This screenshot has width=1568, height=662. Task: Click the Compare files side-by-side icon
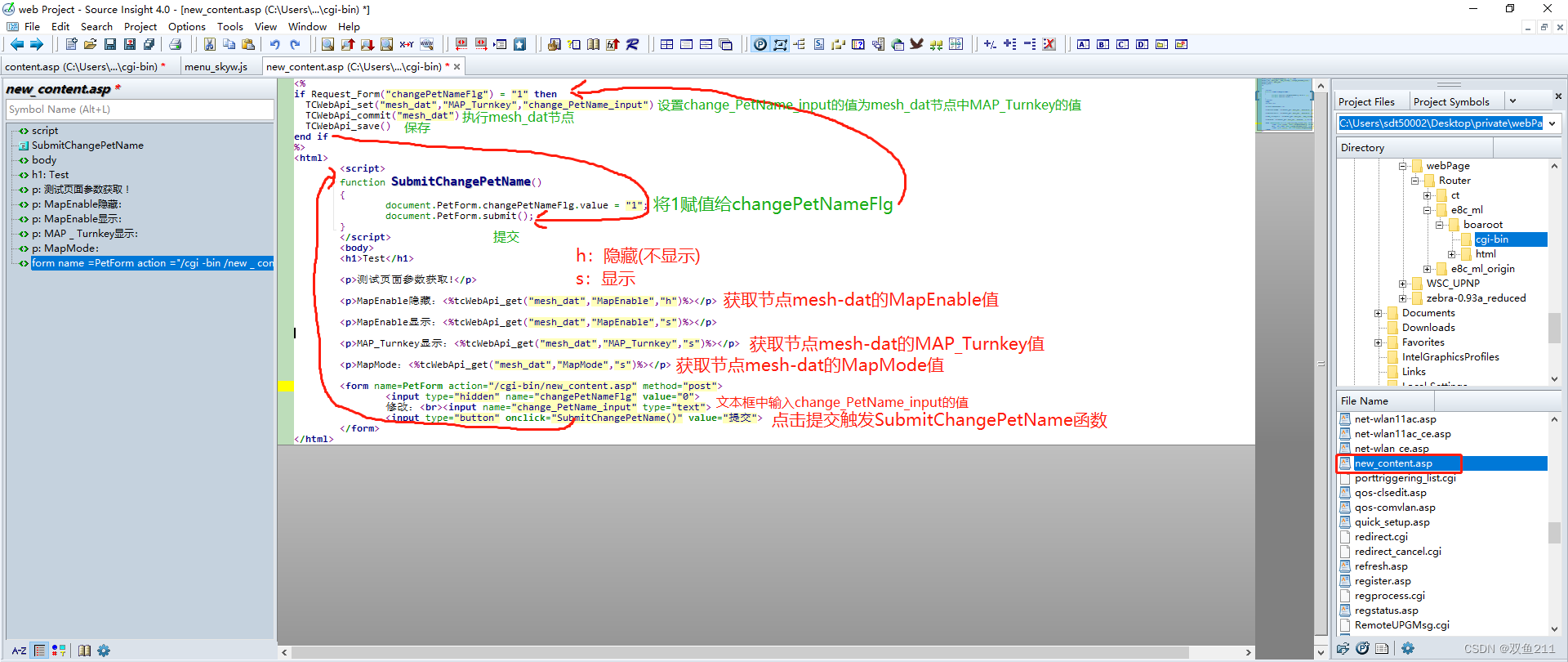(x=955, y=44)
